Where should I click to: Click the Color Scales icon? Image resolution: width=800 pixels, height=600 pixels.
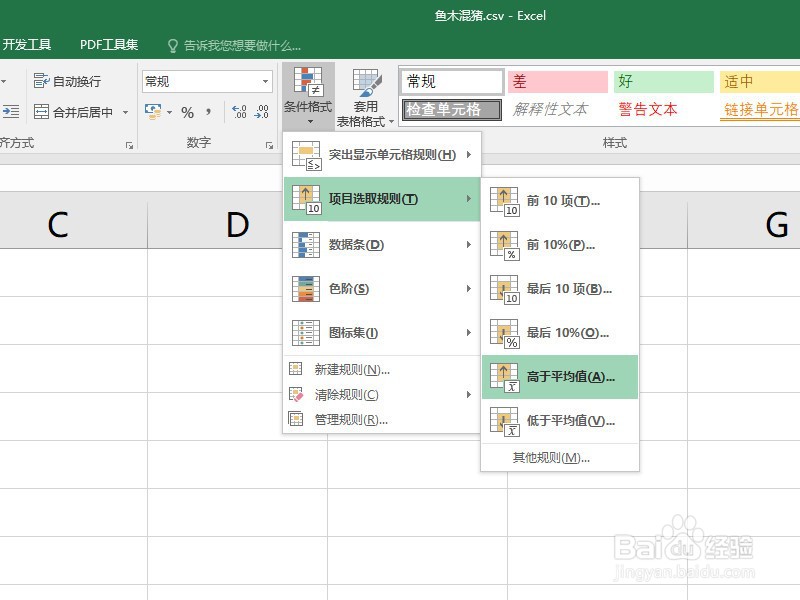[306, 289]
